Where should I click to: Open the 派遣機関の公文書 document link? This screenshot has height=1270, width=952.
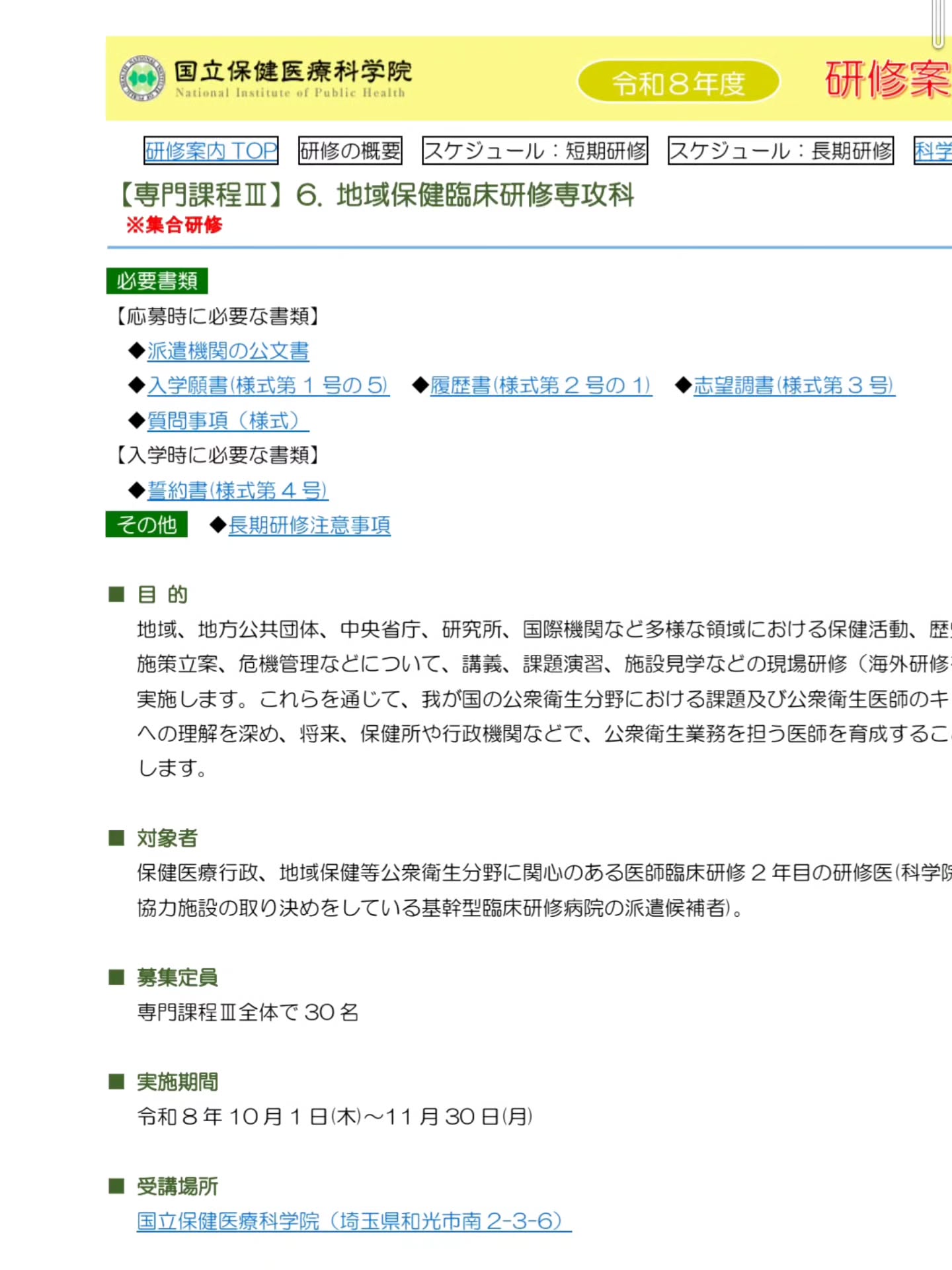coord(227,351)
